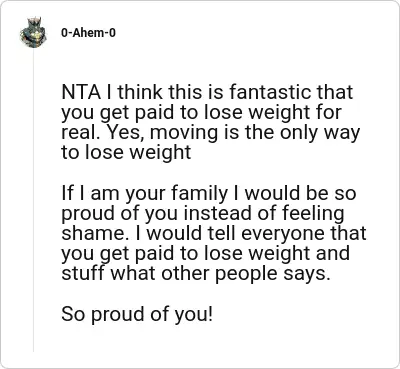Collapse the comment thread via vertical line
Screen dimensions: 400x369
pos(33,200)
